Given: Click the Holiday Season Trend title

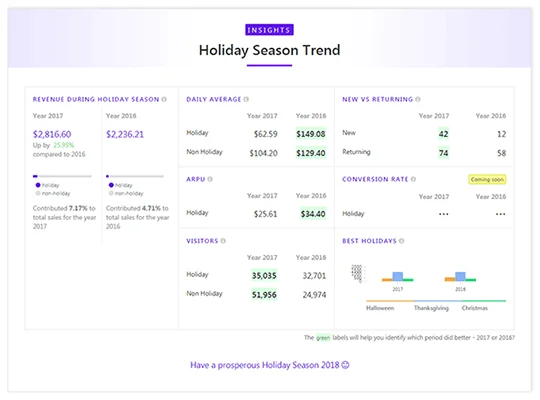Looking at the screenshot, I should click(x=269, y=50).
